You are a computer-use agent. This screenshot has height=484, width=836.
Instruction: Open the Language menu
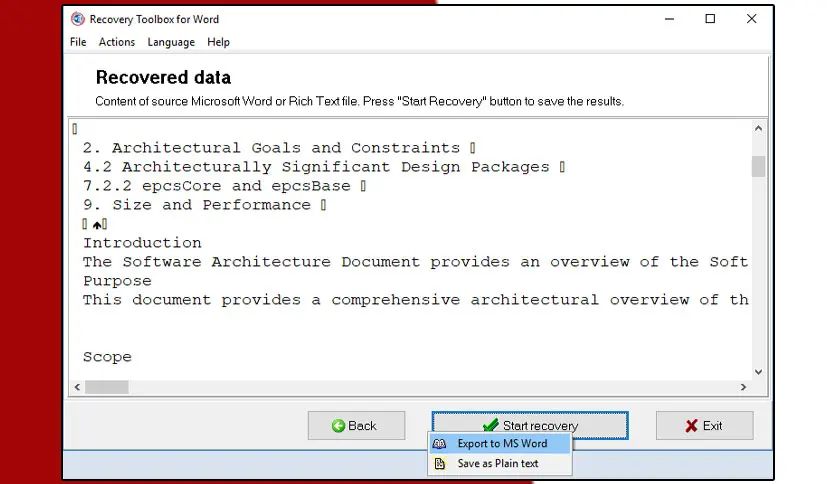click(171, 42)
